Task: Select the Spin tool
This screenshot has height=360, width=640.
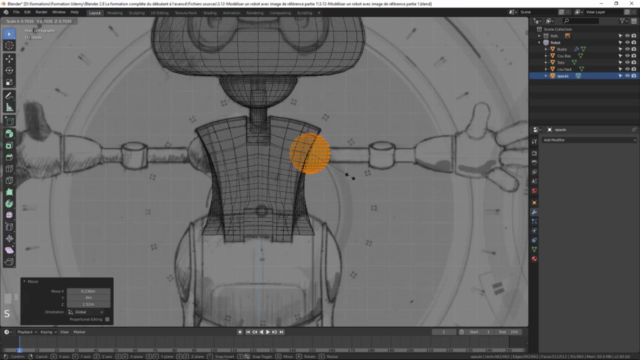Action: tap(9, 204)
